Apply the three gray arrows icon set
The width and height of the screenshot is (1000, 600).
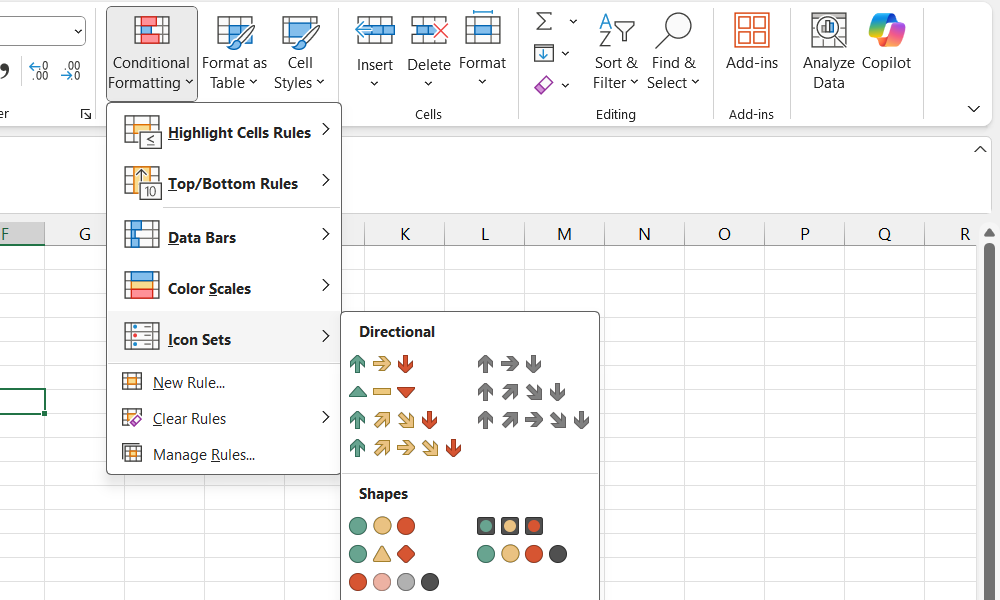[x=509, y=364]
